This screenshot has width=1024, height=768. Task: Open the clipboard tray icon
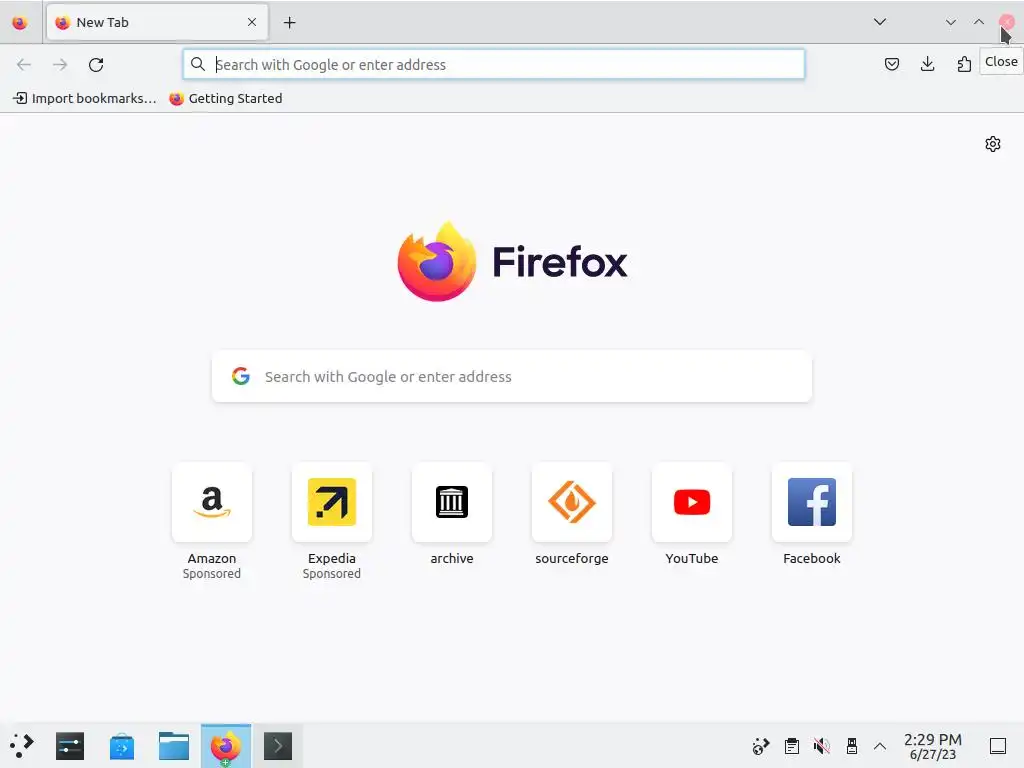point(792,746)
